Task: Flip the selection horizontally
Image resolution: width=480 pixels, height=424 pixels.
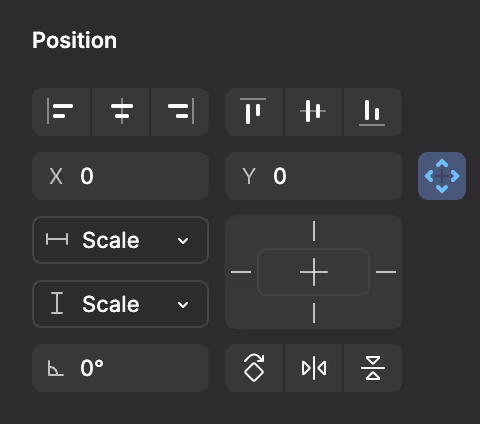Action: (313, 368)
